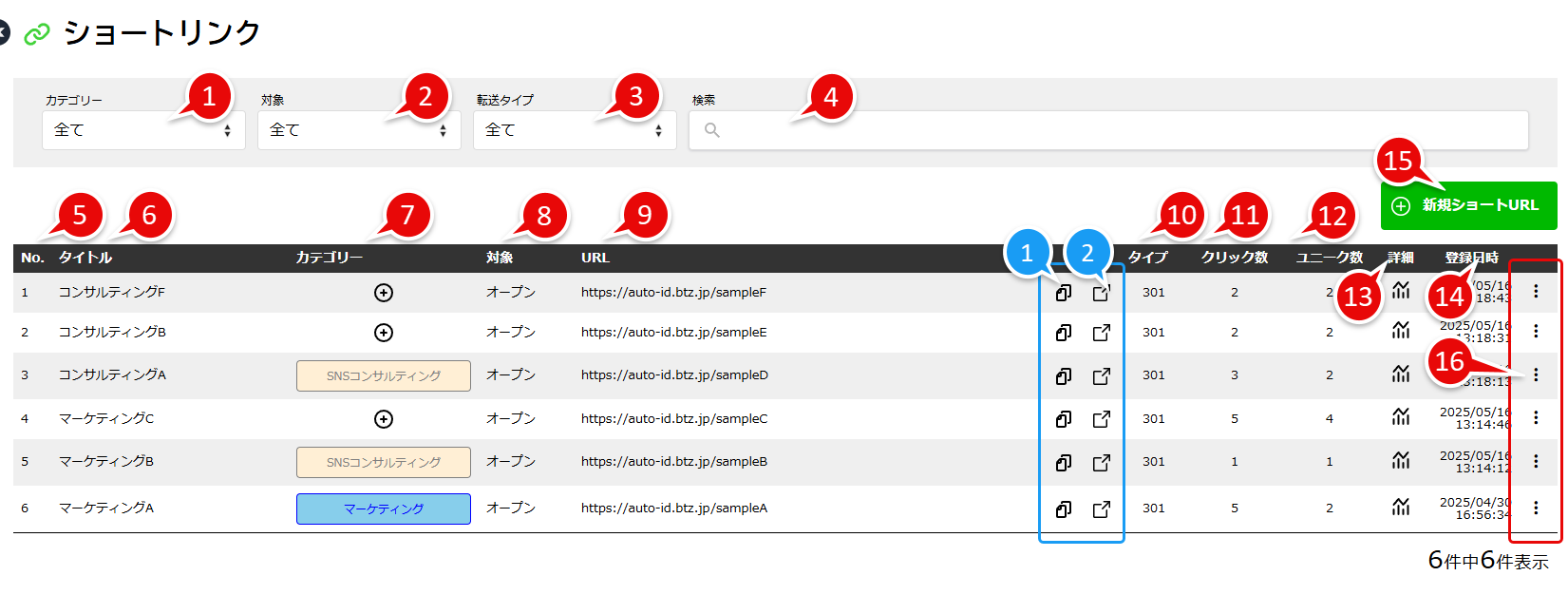
Task: View click stats for コンサルティングB
Action: (x=1401, y=330)
